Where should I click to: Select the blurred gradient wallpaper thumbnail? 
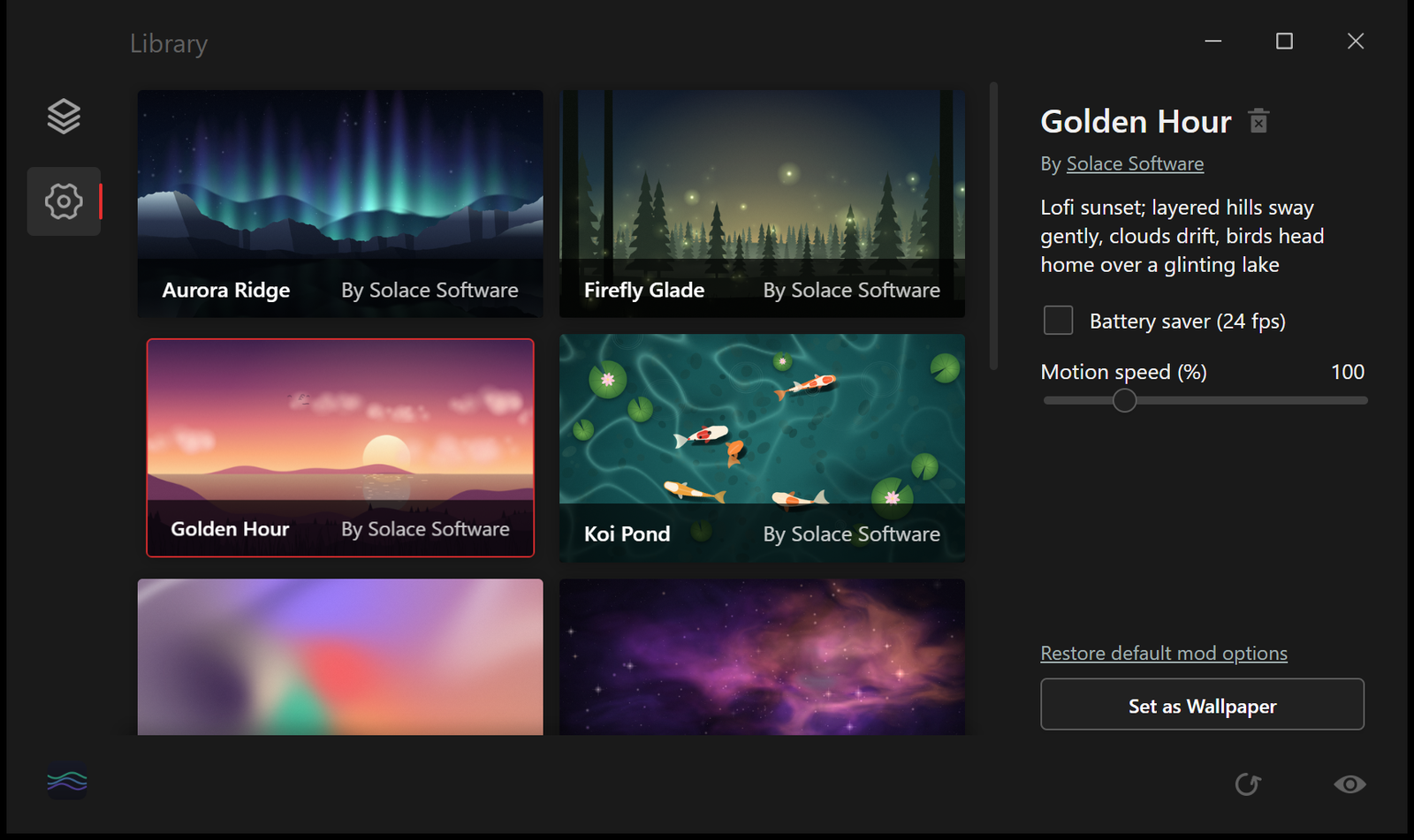tap(340, 657)
